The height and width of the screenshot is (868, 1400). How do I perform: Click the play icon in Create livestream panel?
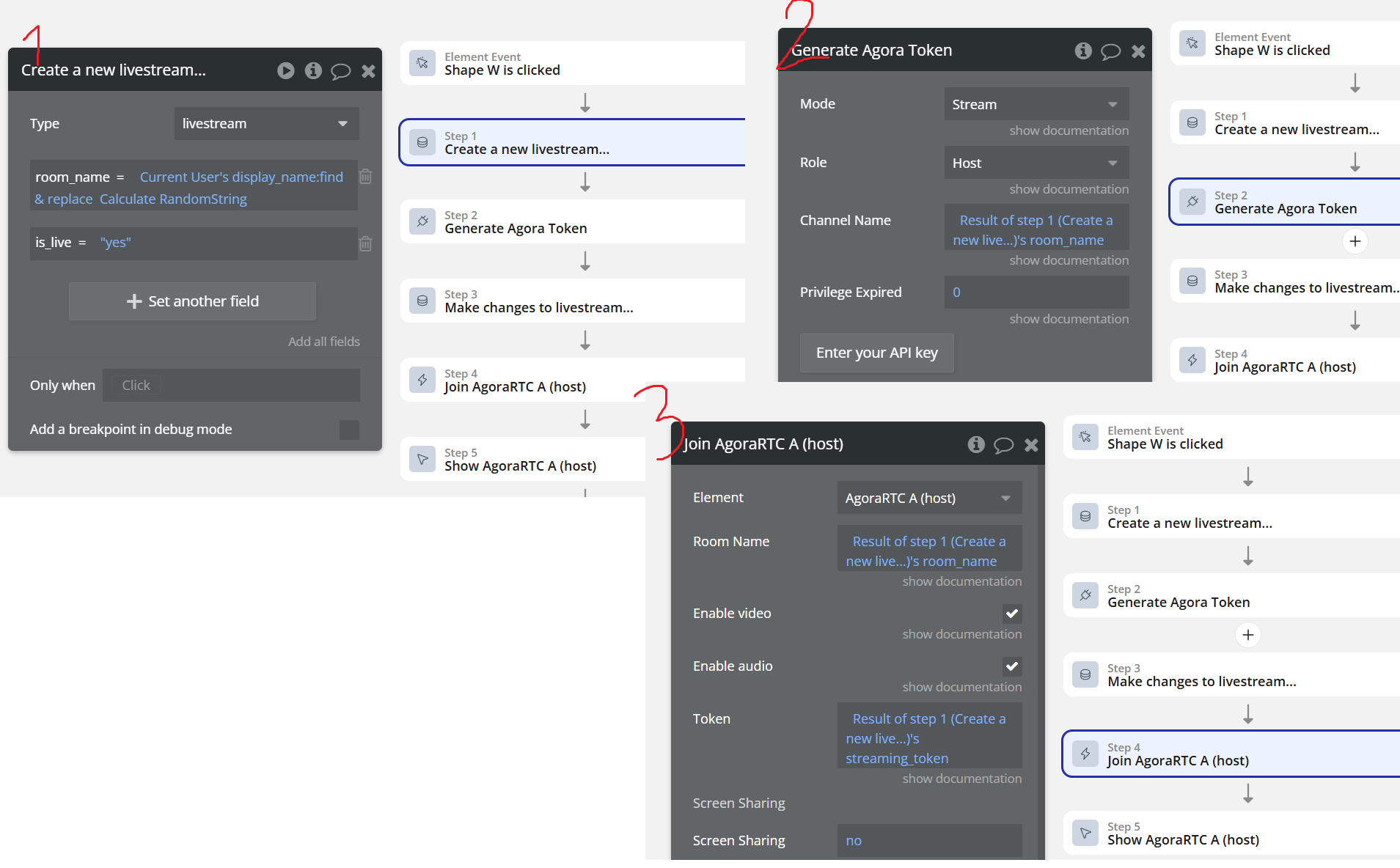click(x=286, y=70)
